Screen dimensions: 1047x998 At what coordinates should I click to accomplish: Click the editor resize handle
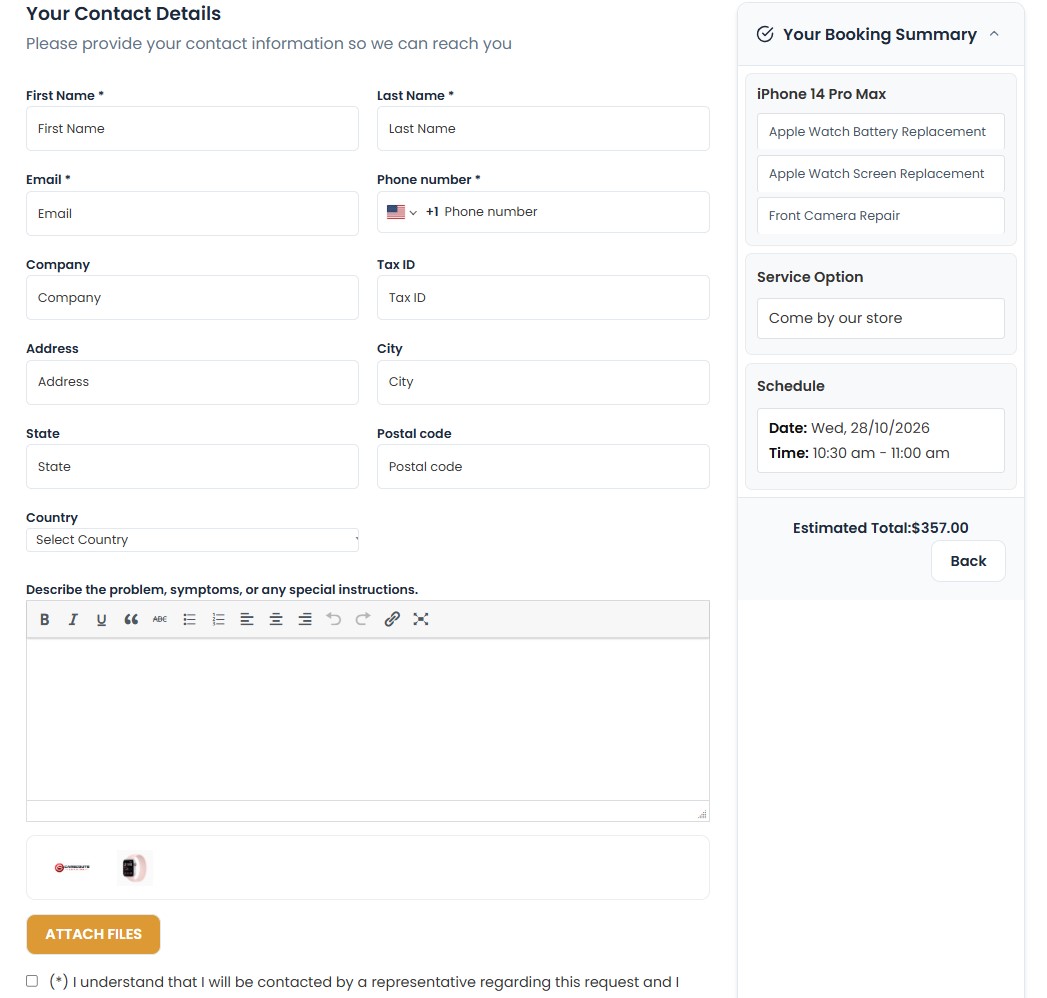pos(702,814)
